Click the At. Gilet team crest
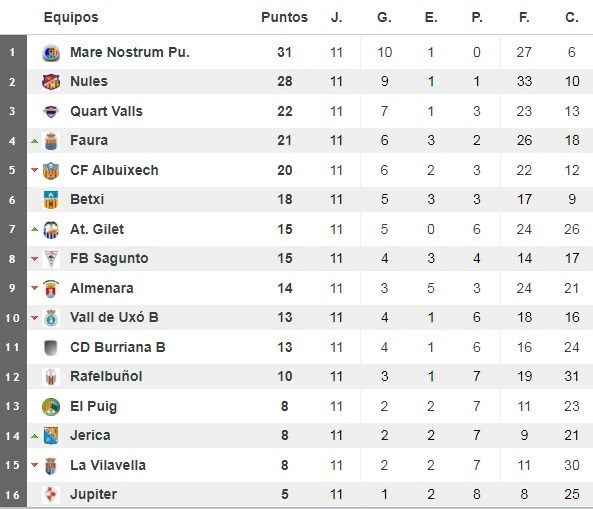The height and width of the screenshot is (509, 593). click(x=51, y=230)
